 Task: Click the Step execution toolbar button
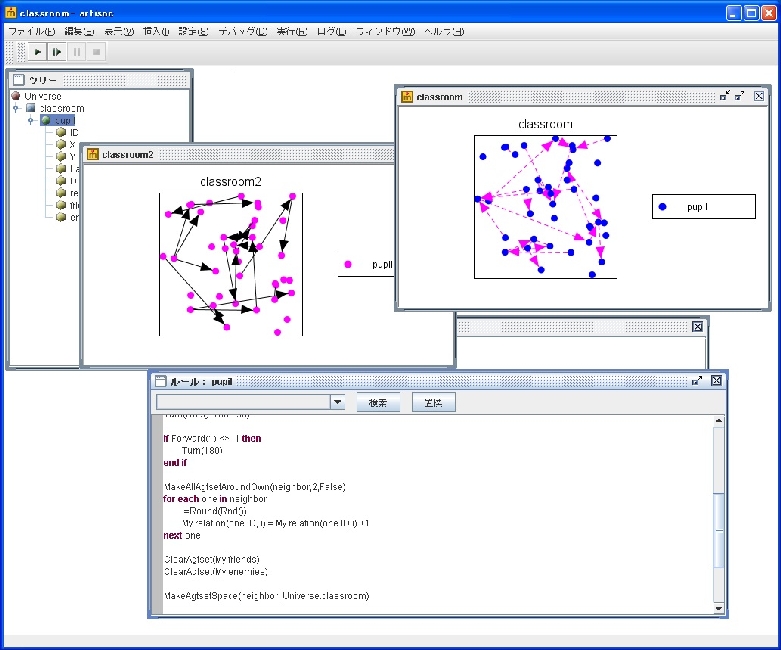pyautogui.click(x=57, y=51)
